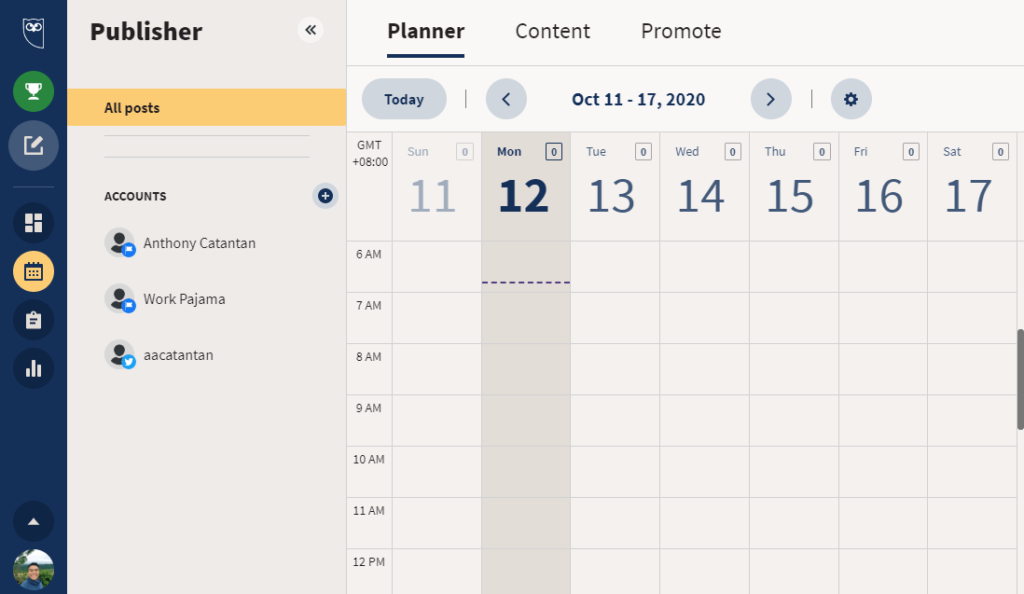Switch to the Promote tab
This screenshot has height=594, width=1024.
coord(681,31)
